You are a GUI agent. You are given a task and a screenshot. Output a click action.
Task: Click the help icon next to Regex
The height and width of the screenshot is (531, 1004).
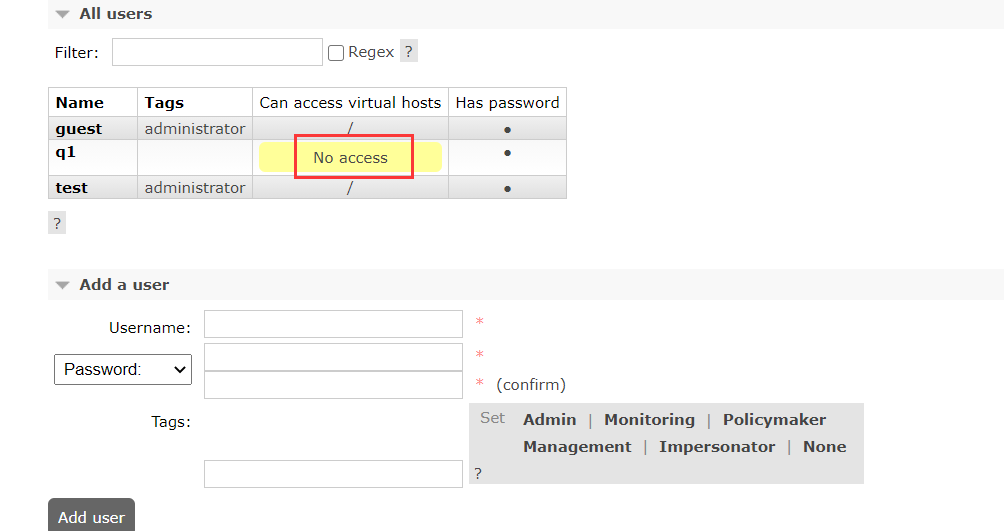pyautogui.click(x=409, y=51)
